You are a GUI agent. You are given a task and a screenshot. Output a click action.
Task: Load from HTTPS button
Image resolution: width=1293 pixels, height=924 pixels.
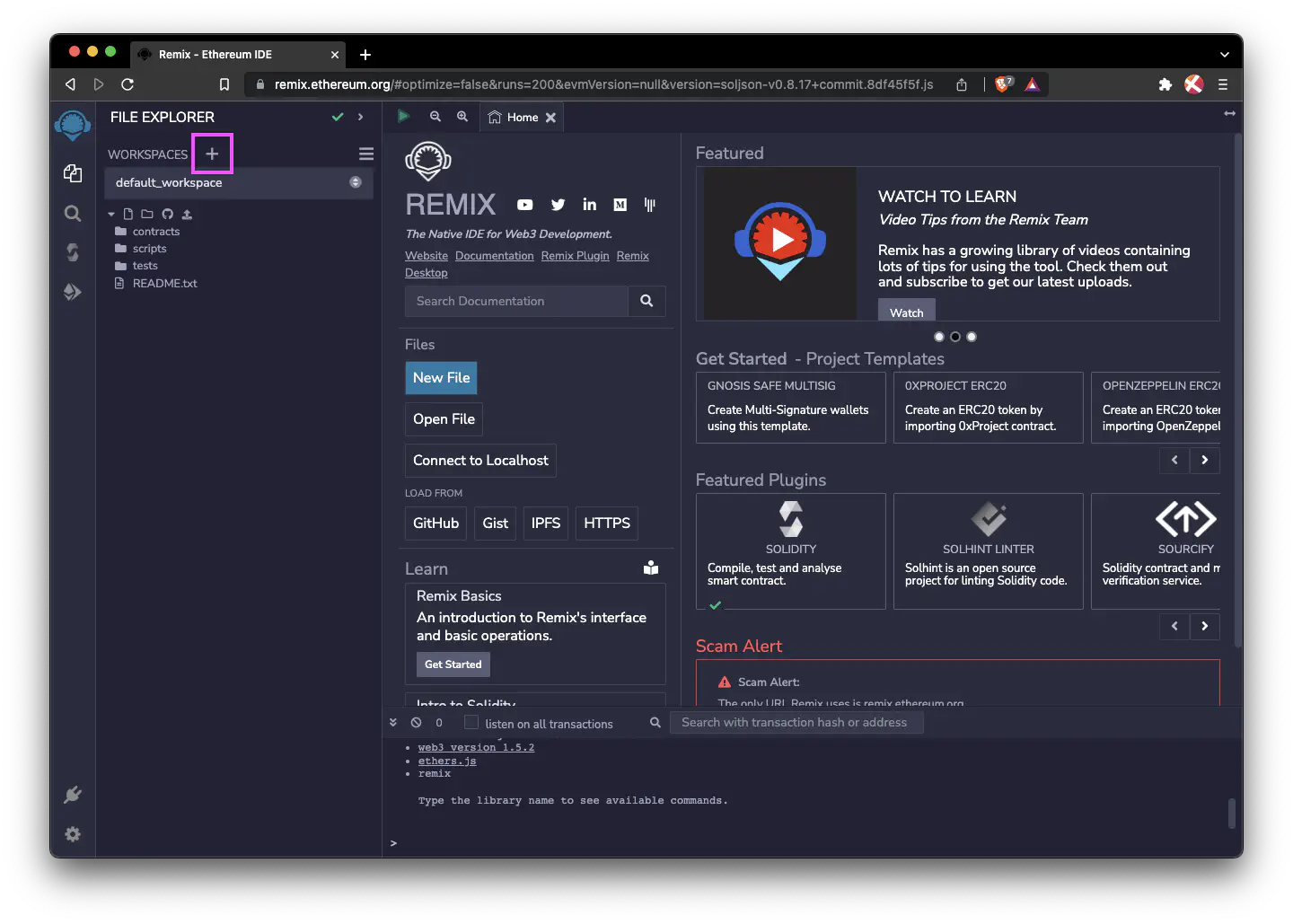tap(607, 524)
